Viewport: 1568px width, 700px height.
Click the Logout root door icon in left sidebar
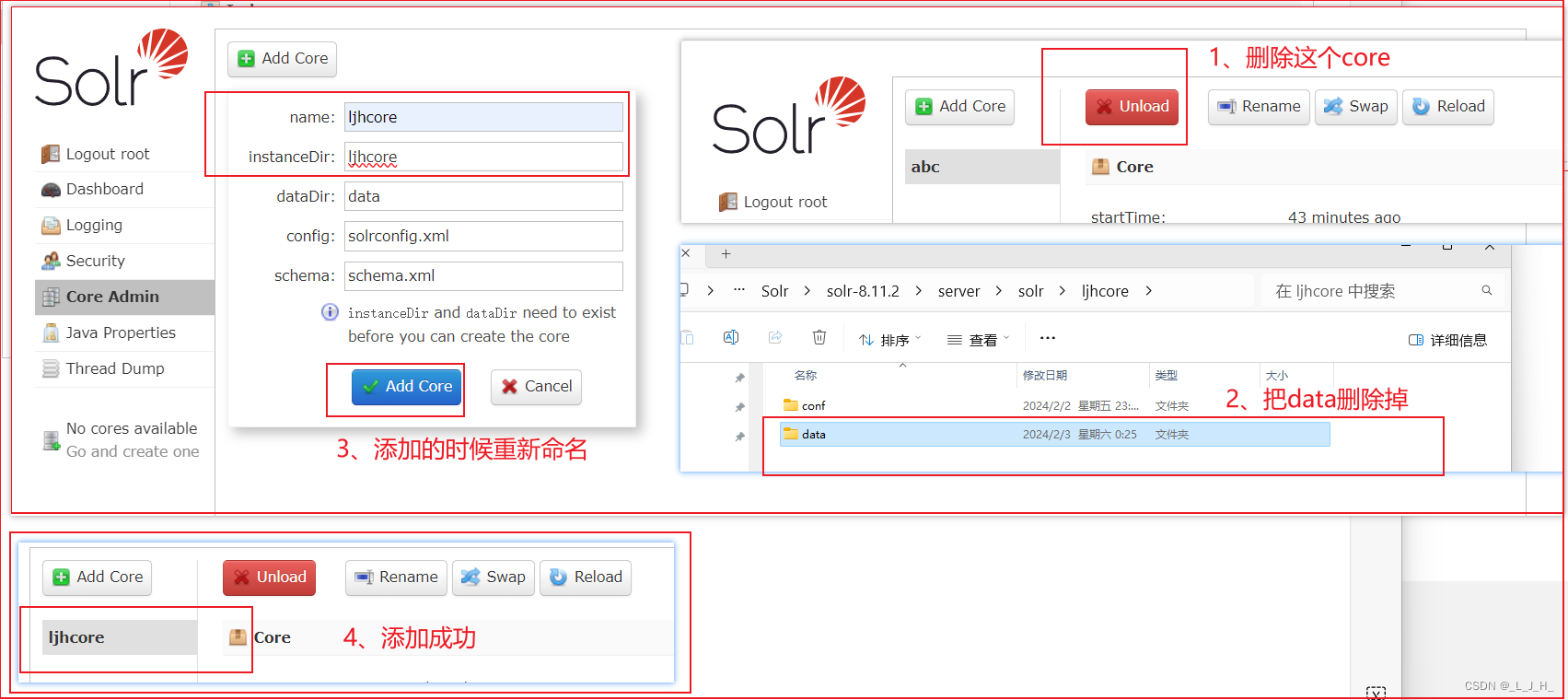point(51,154)
